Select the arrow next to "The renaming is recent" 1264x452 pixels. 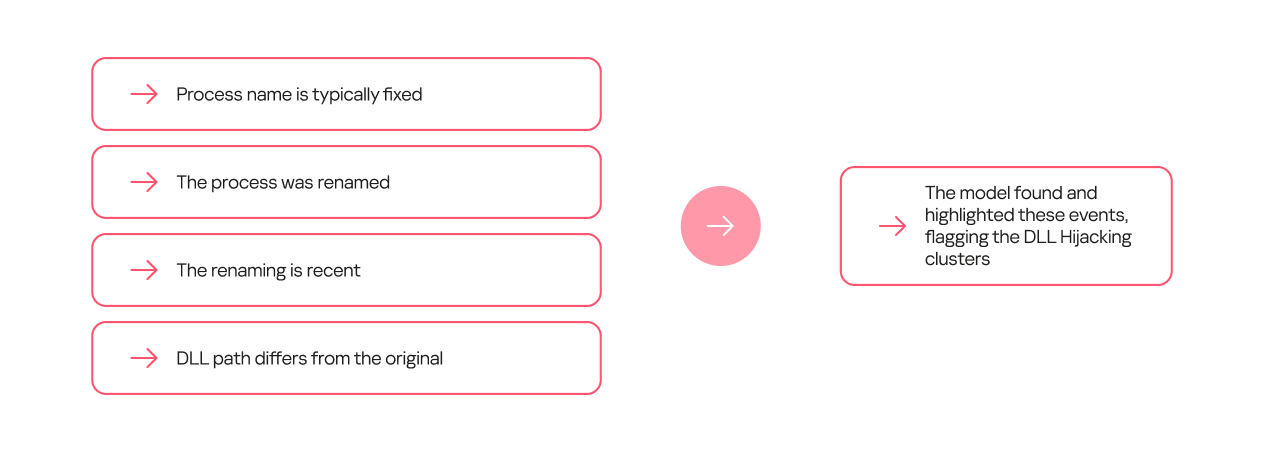[x=144, y=270]
